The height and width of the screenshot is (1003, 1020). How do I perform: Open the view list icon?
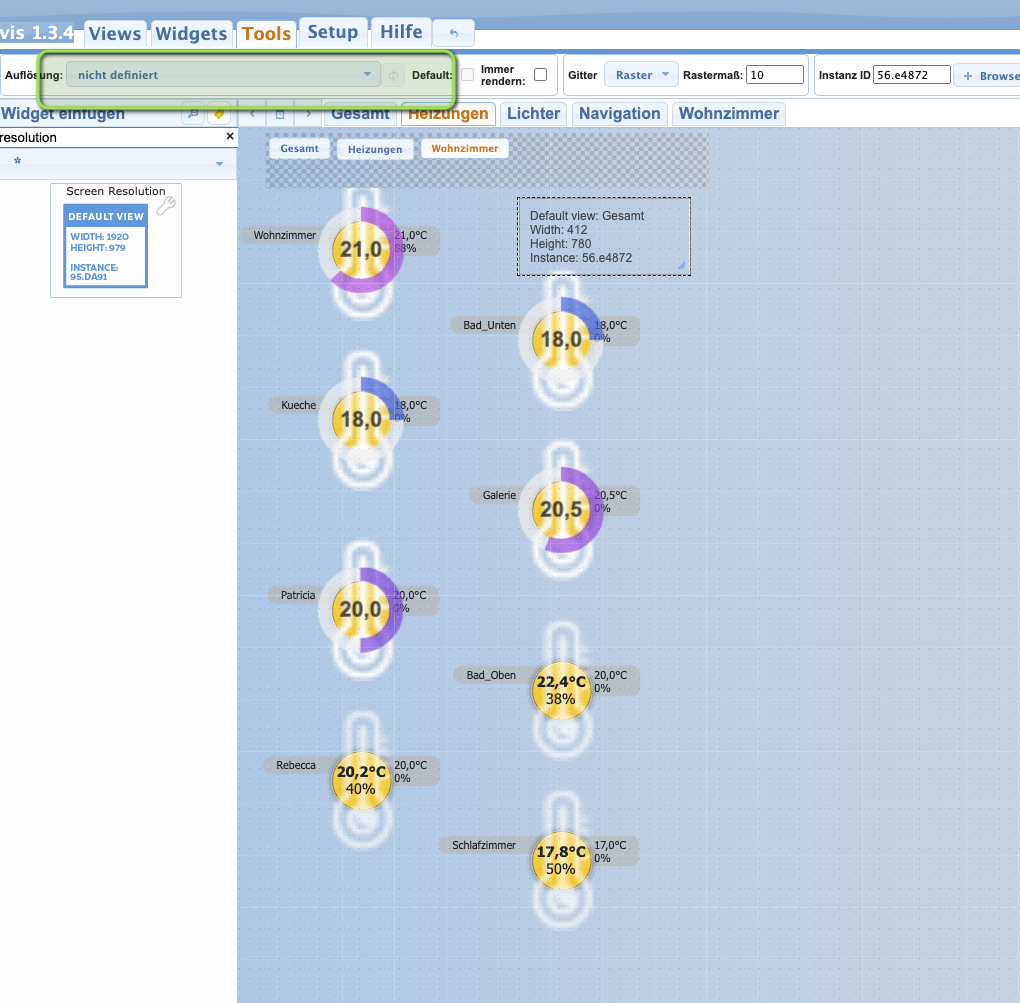tap(280, 114)
